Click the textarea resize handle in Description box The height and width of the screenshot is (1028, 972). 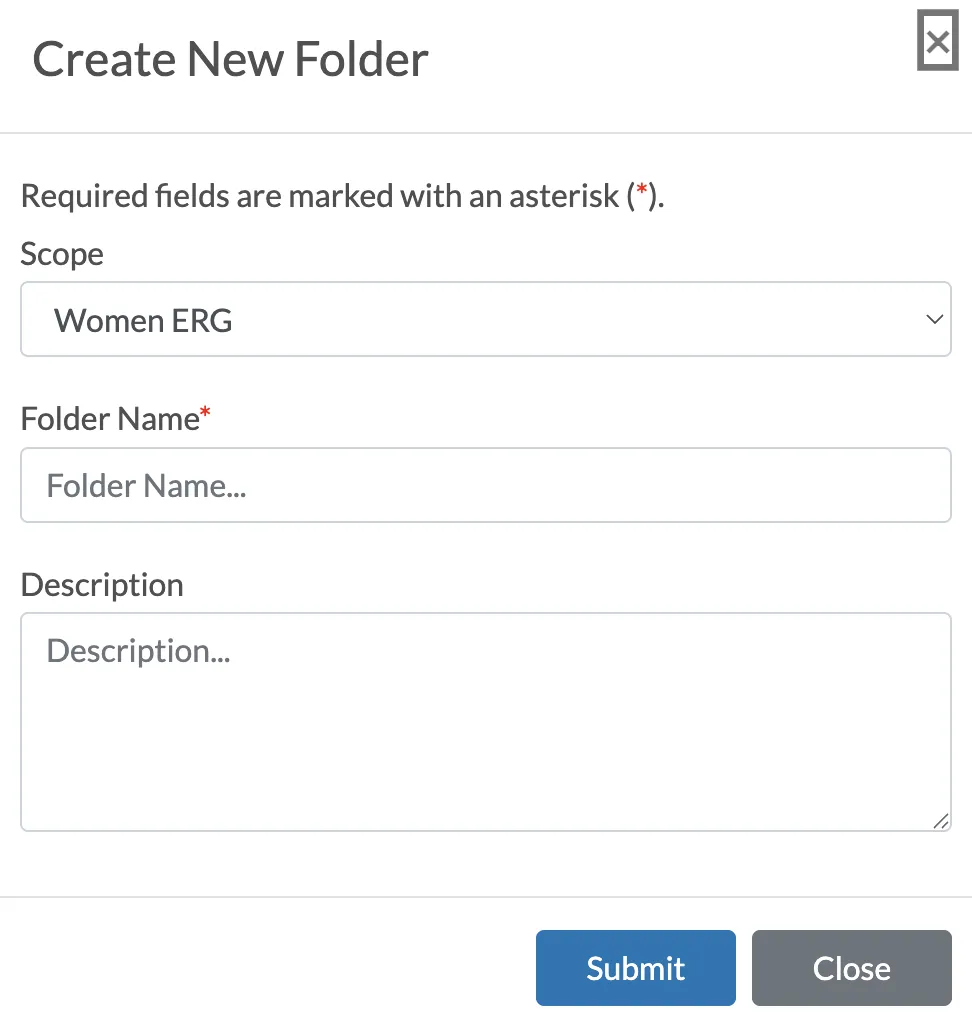941,821
